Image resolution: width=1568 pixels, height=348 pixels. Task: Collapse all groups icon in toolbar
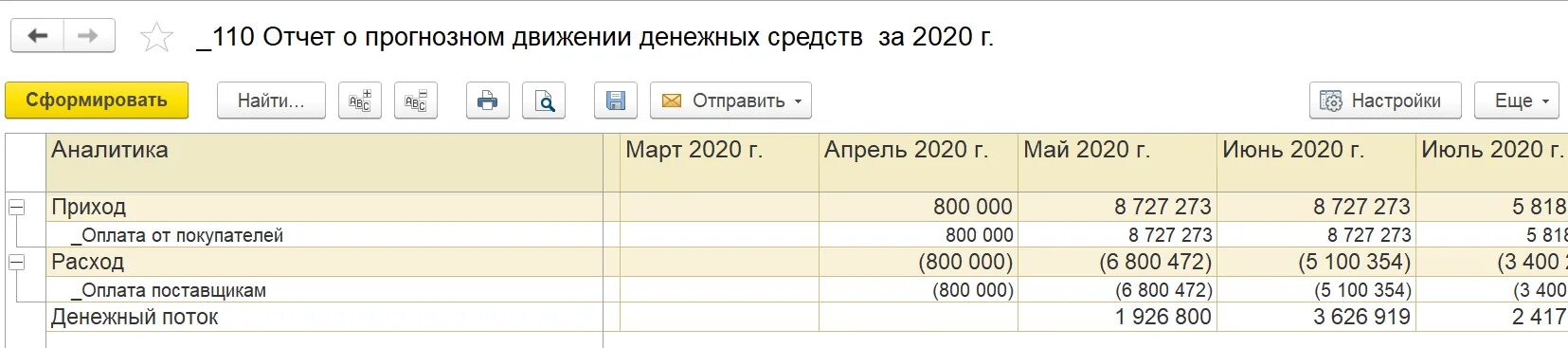[x=416, y=101]
